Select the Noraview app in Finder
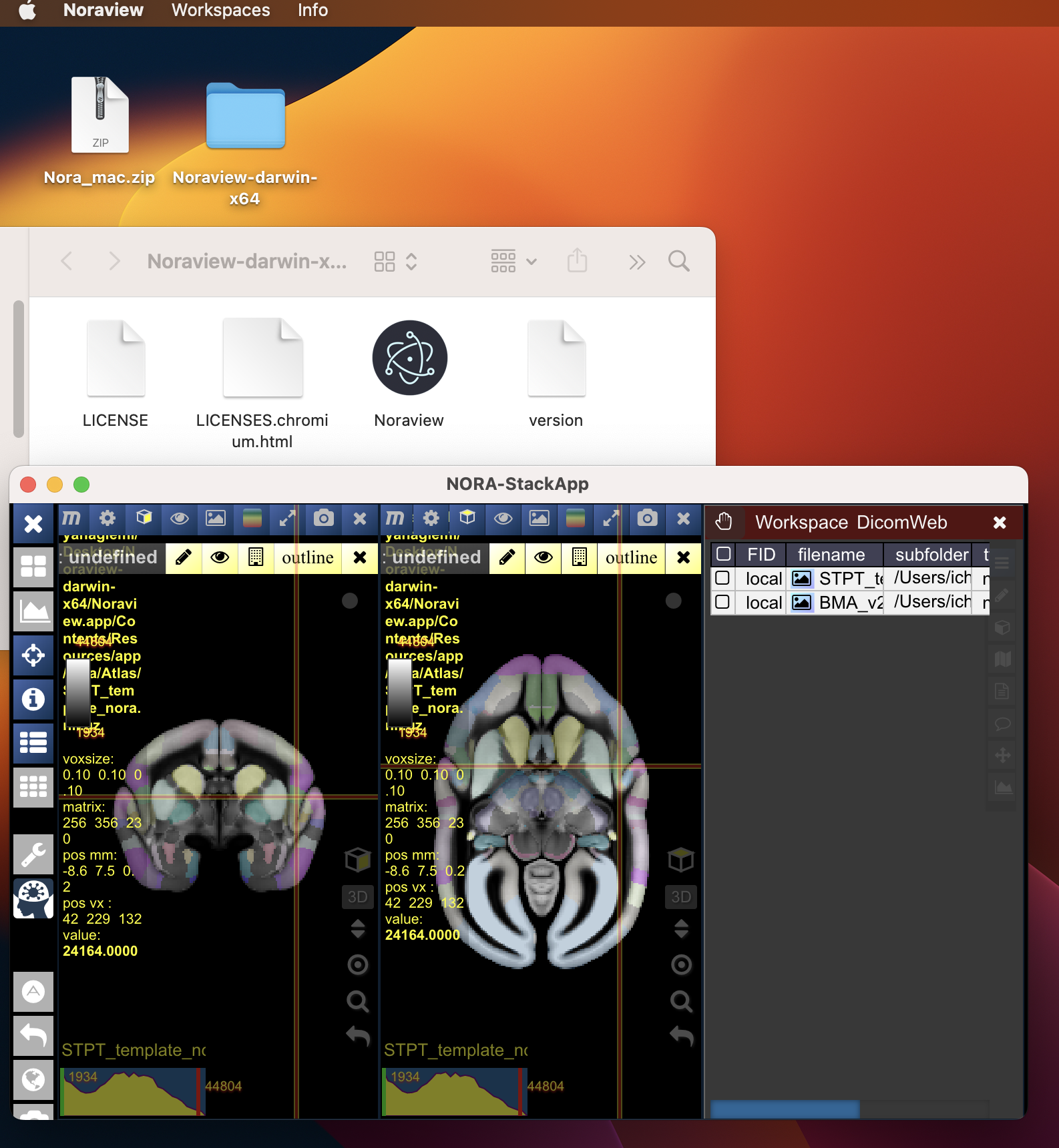 [x=409, y=374]
